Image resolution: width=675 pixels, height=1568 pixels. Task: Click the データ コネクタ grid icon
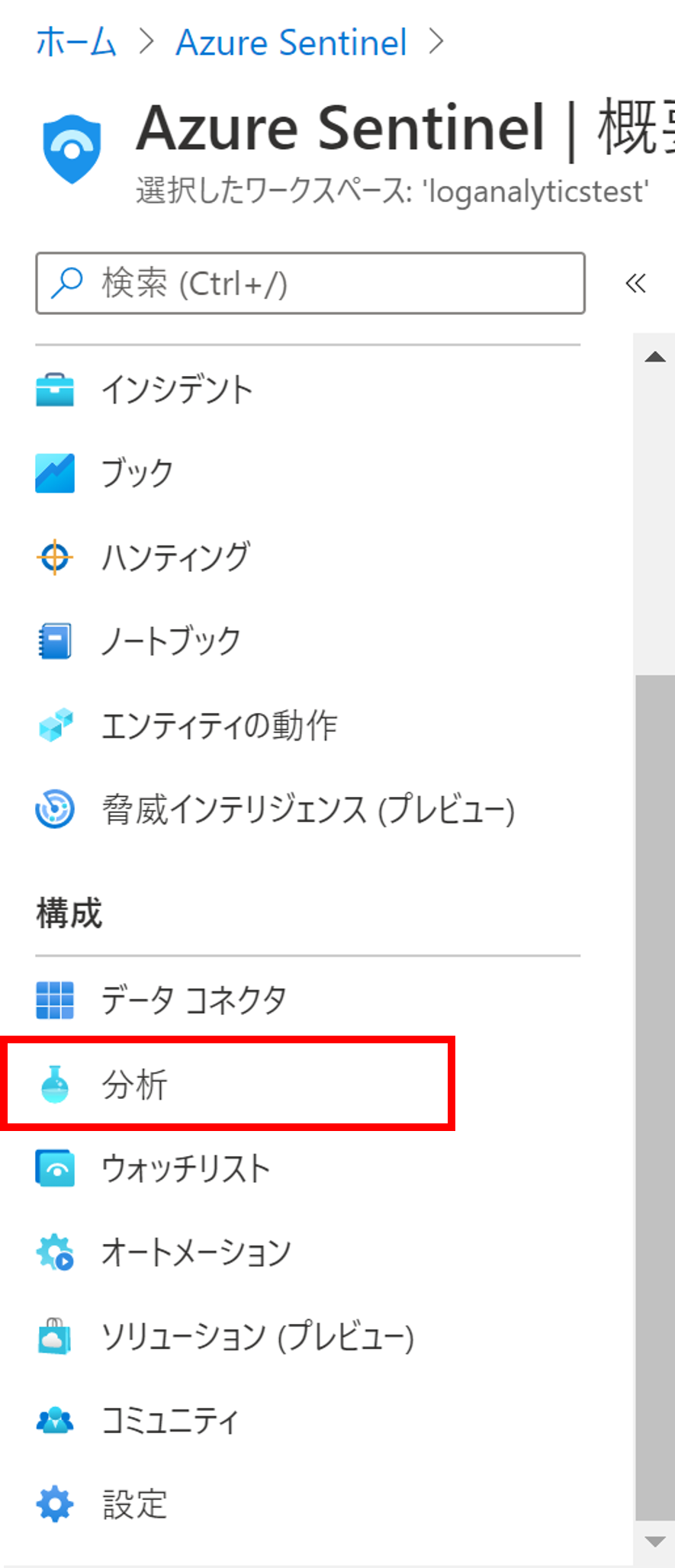pos(55,1000)
